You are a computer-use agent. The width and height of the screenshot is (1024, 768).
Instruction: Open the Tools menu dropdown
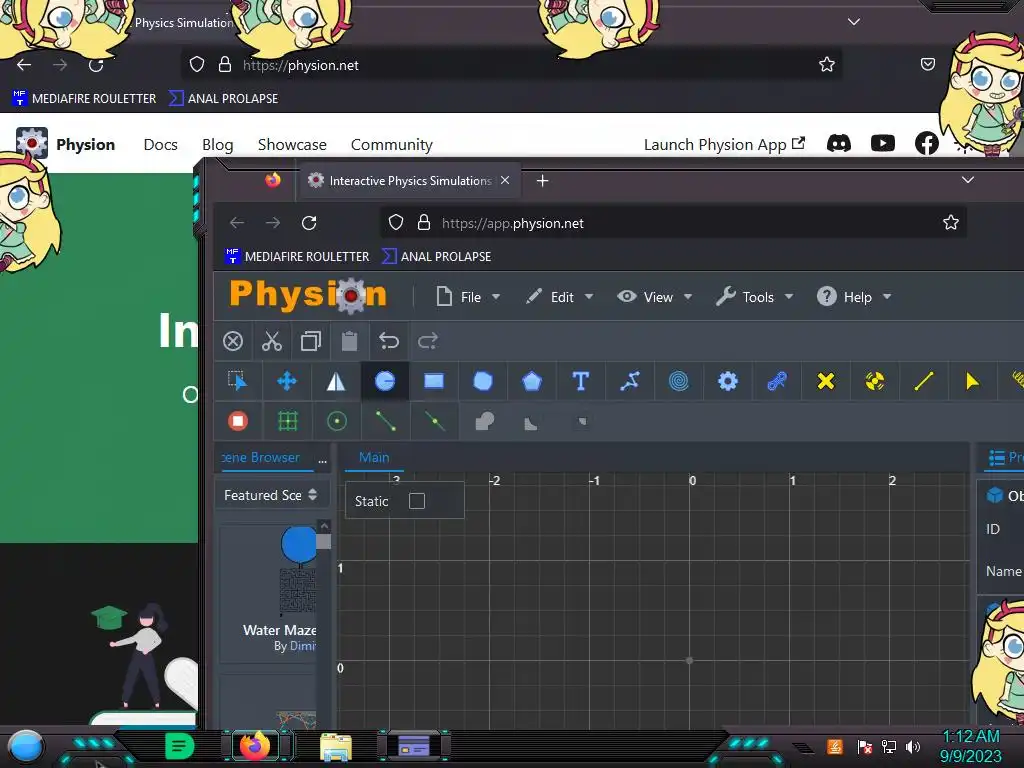pos(755,297)
